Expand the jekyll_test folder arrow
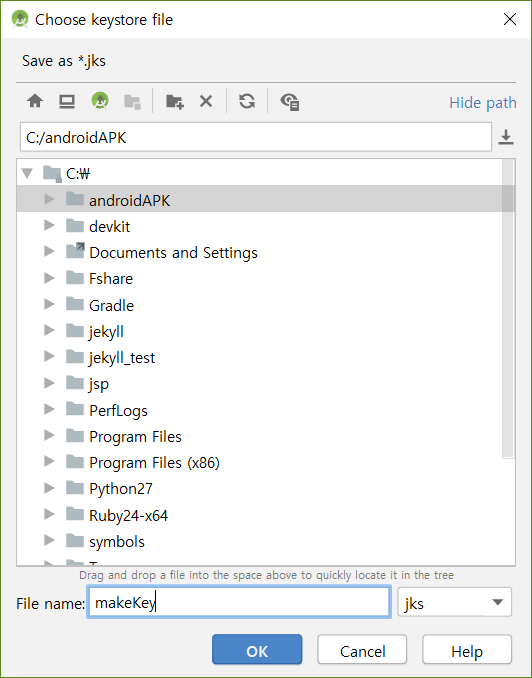This screenshot has height=678, width=532. click(49, 356)
